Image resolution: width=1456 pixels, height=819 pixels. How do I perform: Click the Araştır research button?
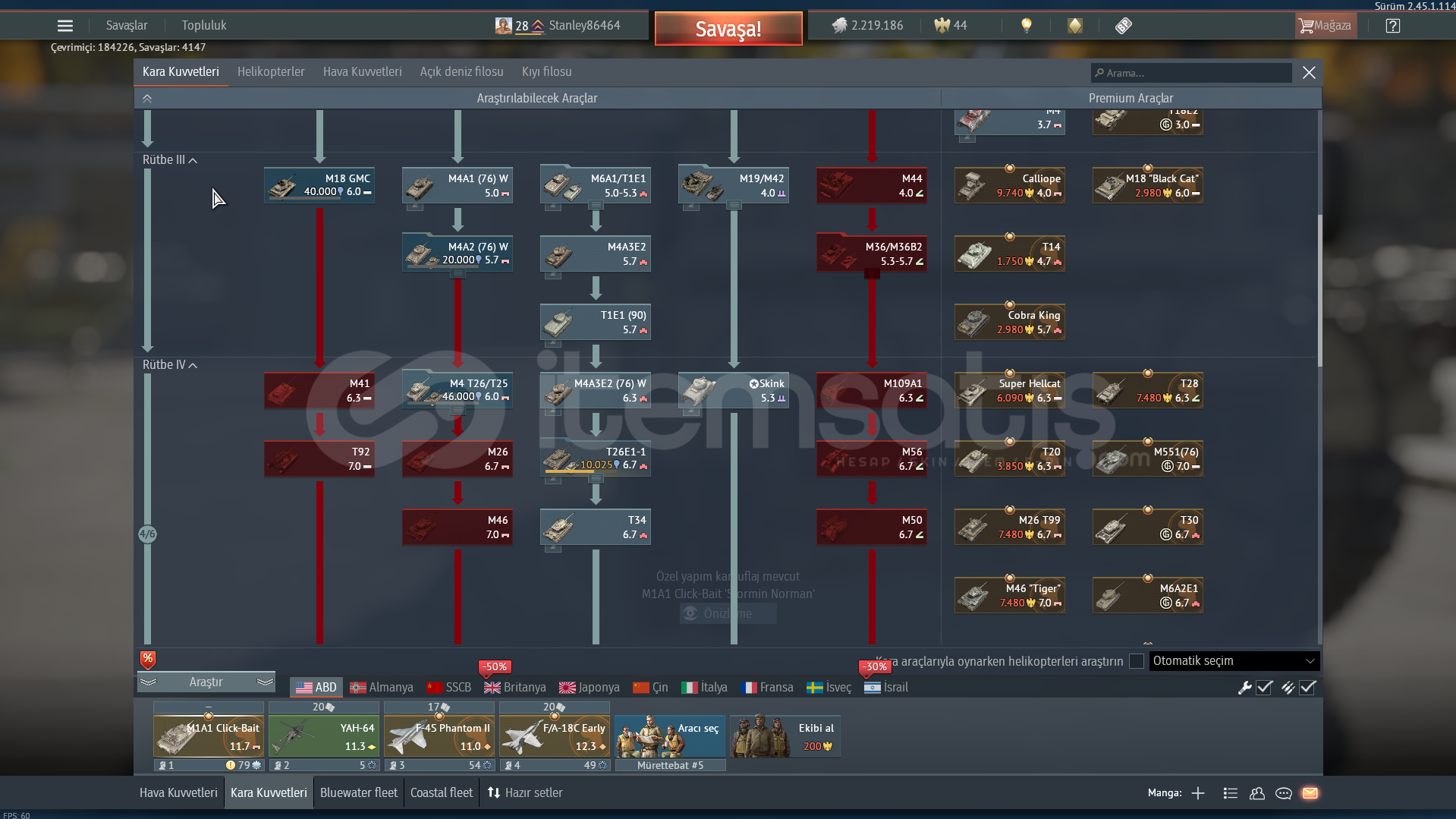click(x=206, y=682)
